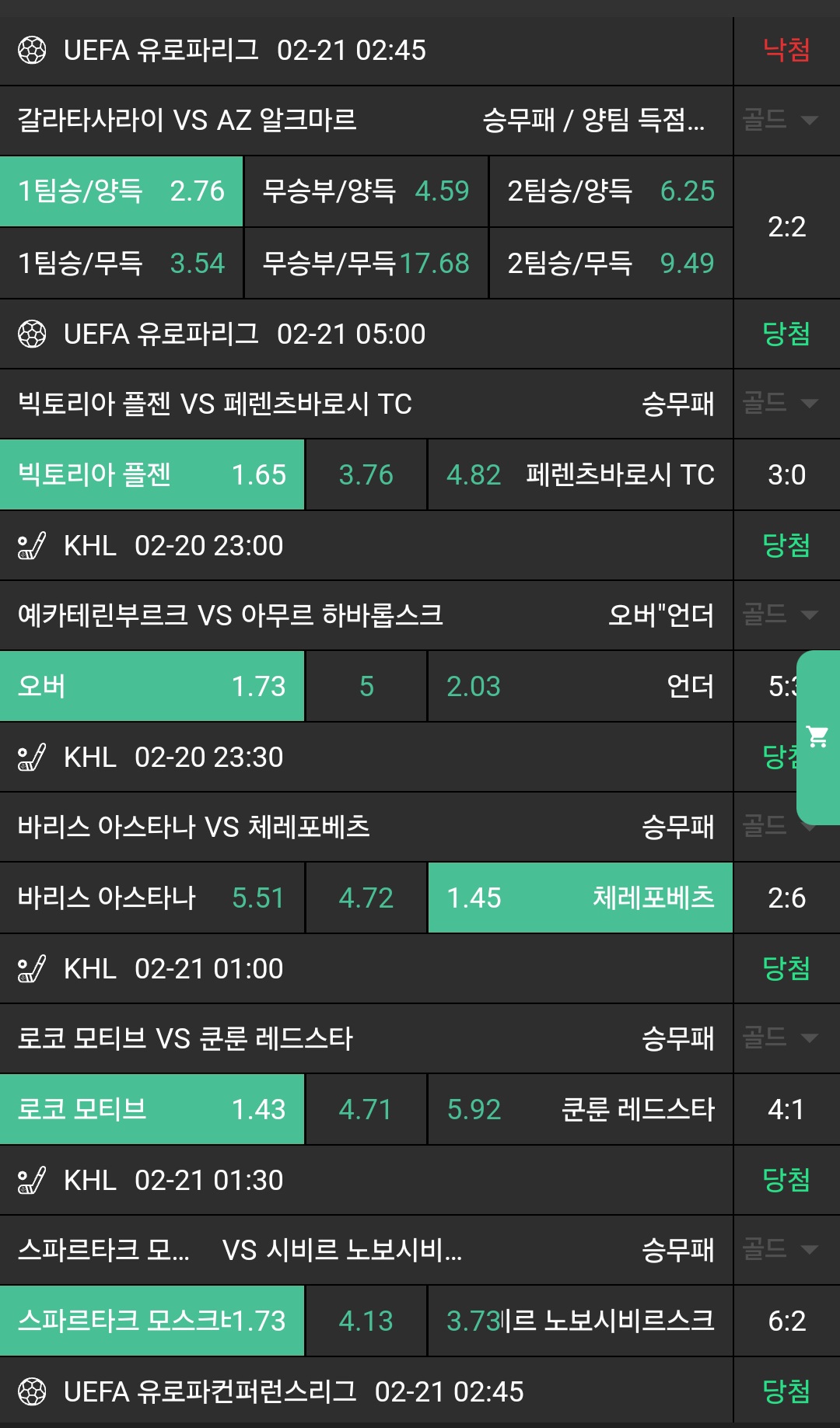Expand 골드 dropdown for 빅토리아 플젠 match
This screenshot has height=1428, width=840.
point(779,404)
